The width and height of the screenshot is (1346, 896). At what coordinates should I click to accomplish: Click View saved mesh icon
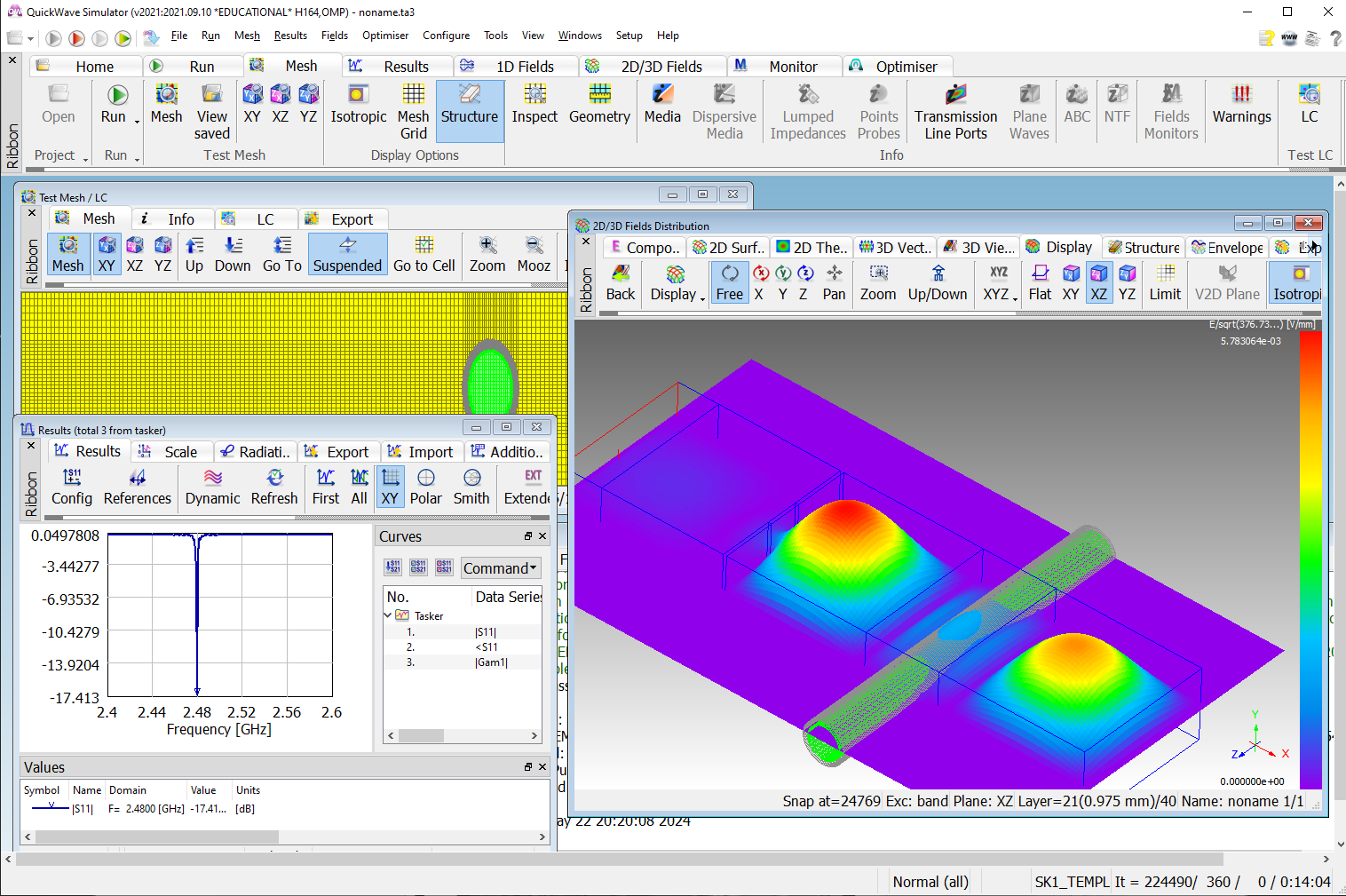pos(211,111)
